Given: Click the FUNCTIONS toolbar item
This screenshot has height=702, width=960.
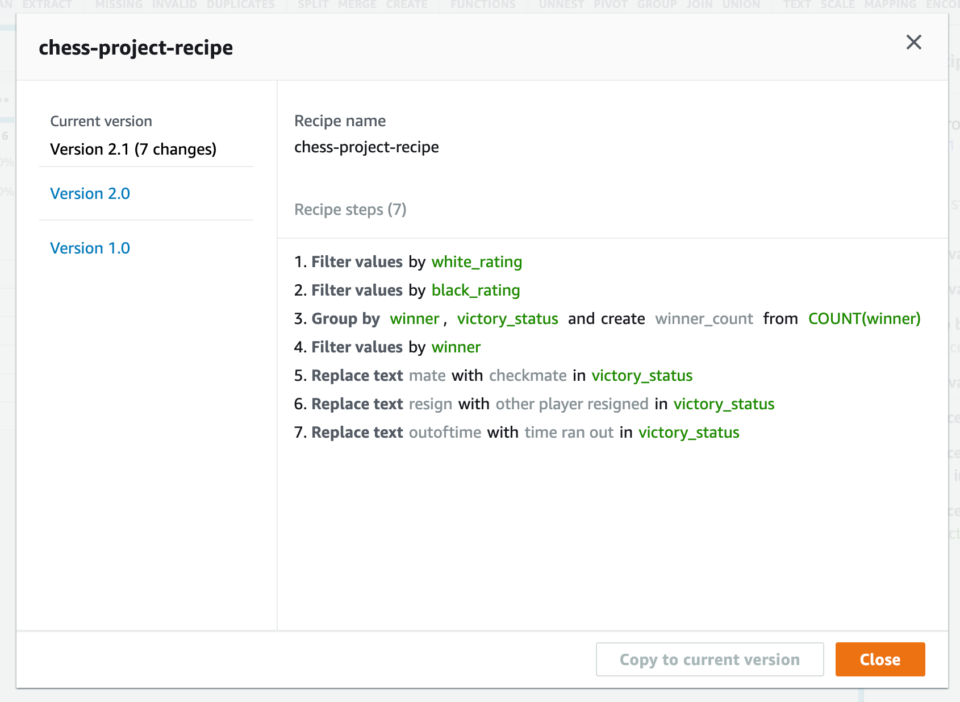Looking at the screenshot, I should 483,5.
